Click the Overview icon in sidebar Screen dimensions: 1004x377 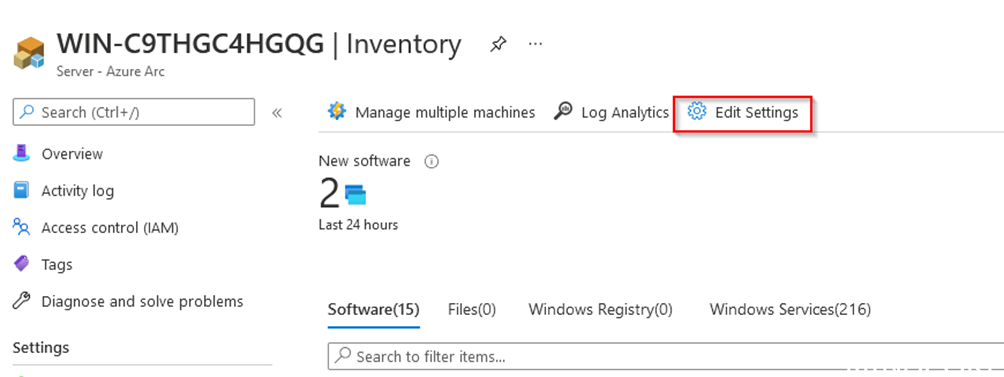point(22,154)
